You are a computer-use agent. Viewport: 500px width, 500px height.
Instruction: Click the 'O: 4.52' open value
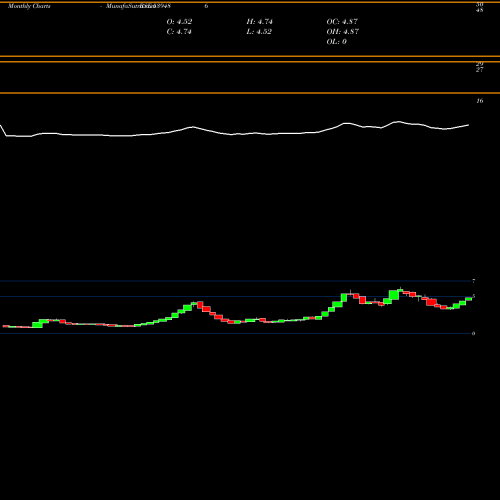tap(179, 22)
